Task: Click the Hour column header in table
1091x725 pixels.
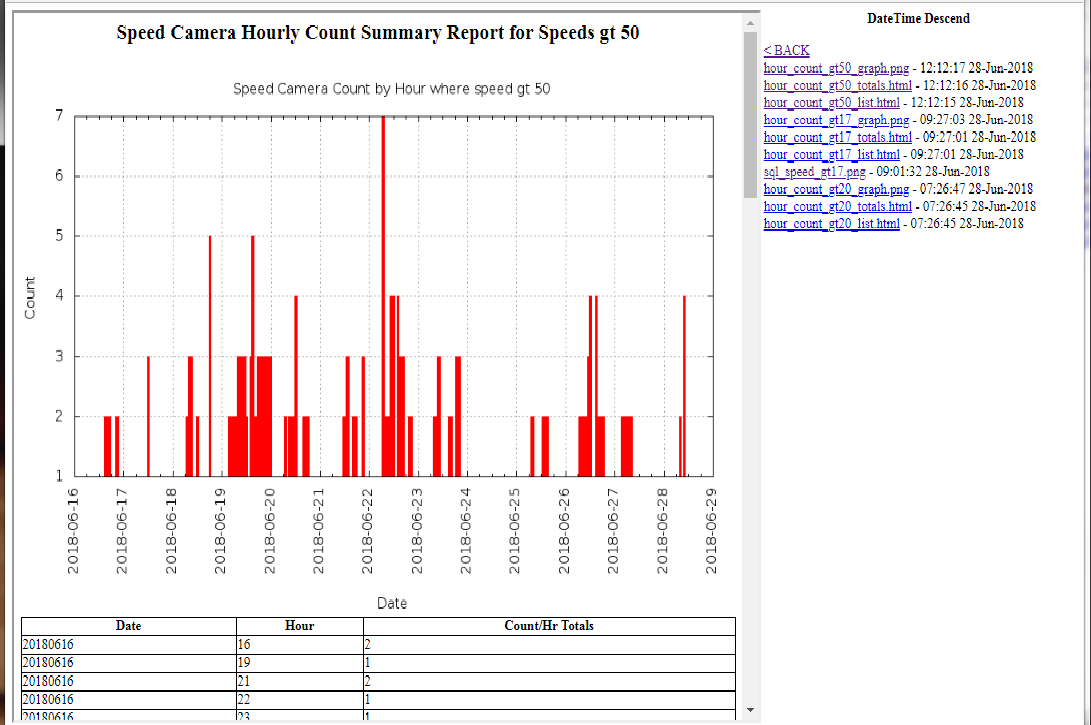Action: click(x=300, y=626)
